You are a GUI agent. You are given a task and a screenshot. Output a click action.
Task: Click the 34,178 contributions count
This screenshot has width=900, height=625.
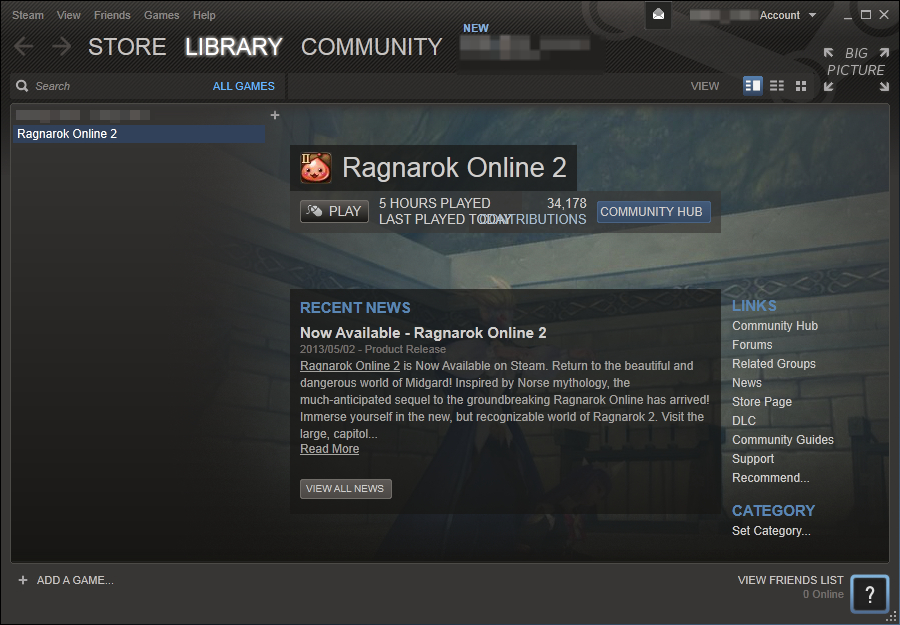point(567,203)
